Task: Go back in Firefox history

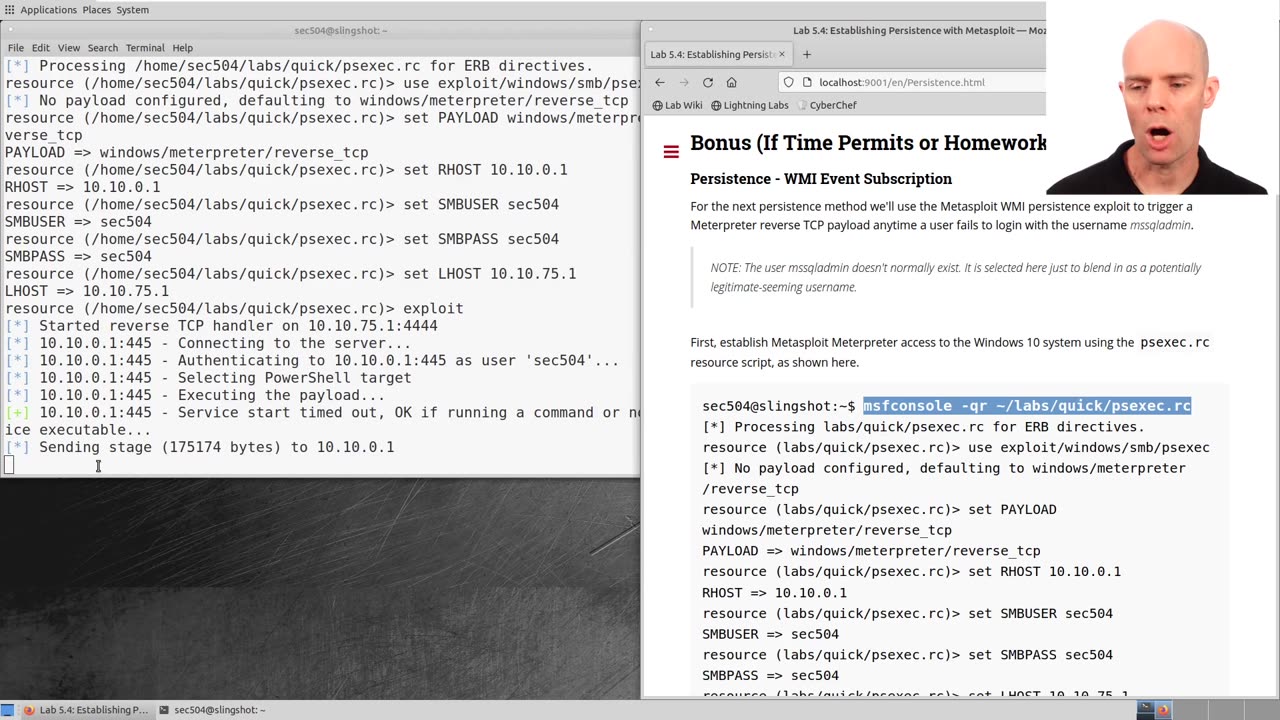Action: click(659, 82)
